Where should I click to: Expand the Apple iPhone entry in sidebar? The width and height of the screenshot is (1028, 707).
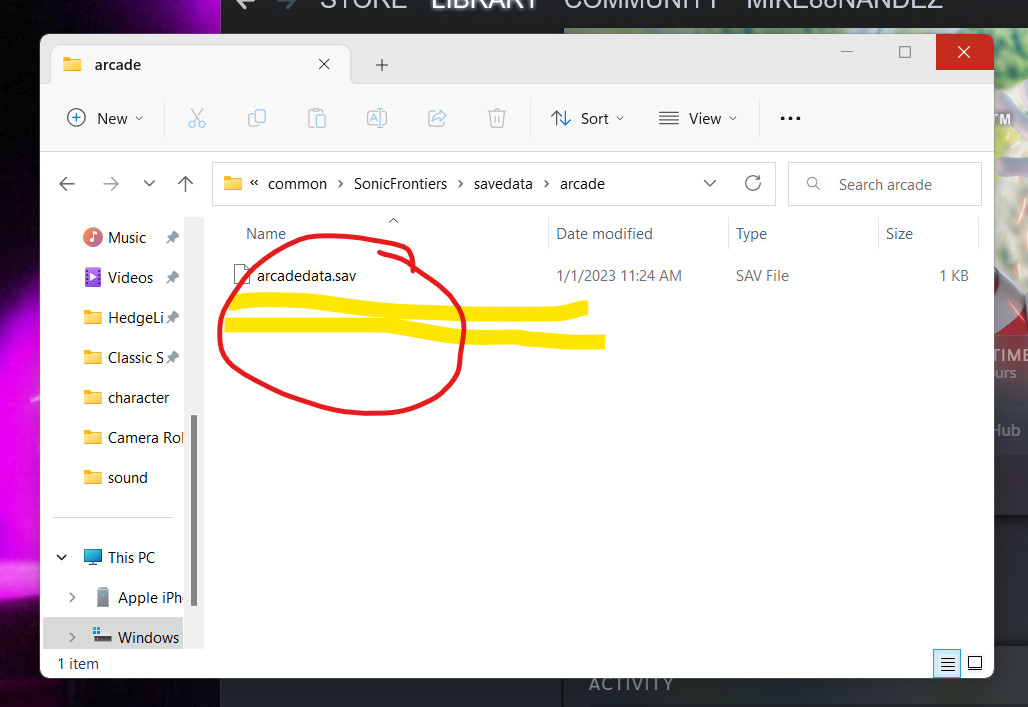point(71,597)
